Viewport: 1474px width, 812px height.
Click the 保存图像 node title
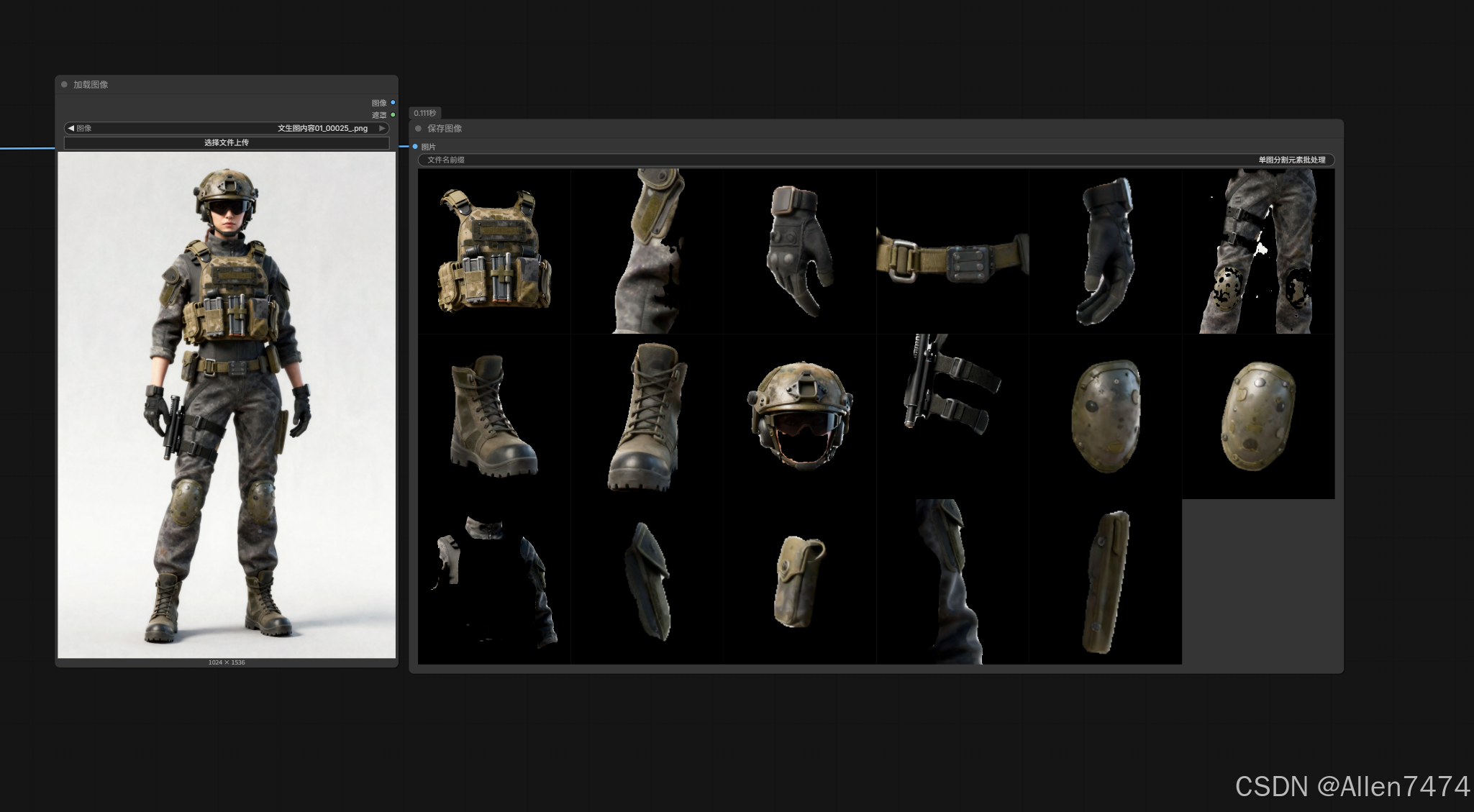[445, 129]
